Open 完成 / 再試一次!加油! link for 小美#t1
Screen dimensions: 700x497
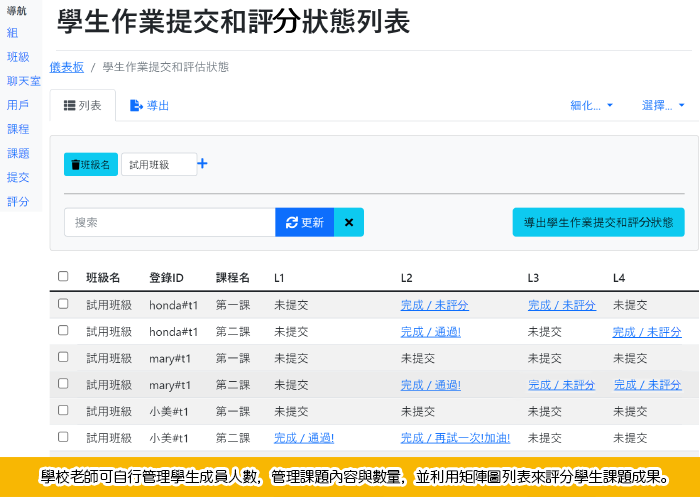pos(455,438)
